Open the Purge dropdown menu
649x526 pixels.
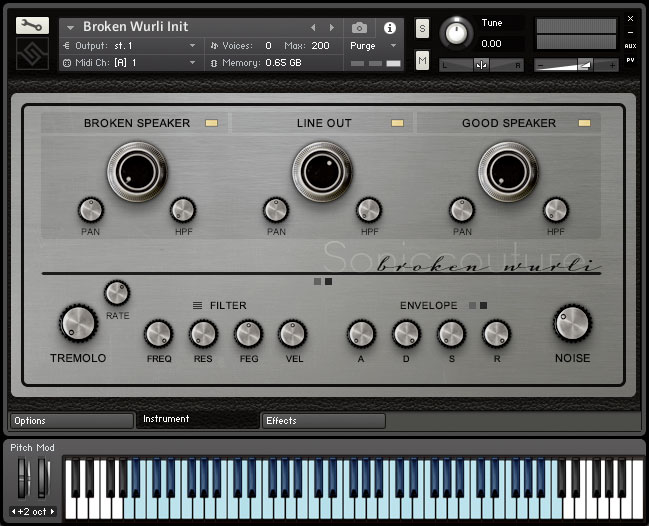click(393, 46)
